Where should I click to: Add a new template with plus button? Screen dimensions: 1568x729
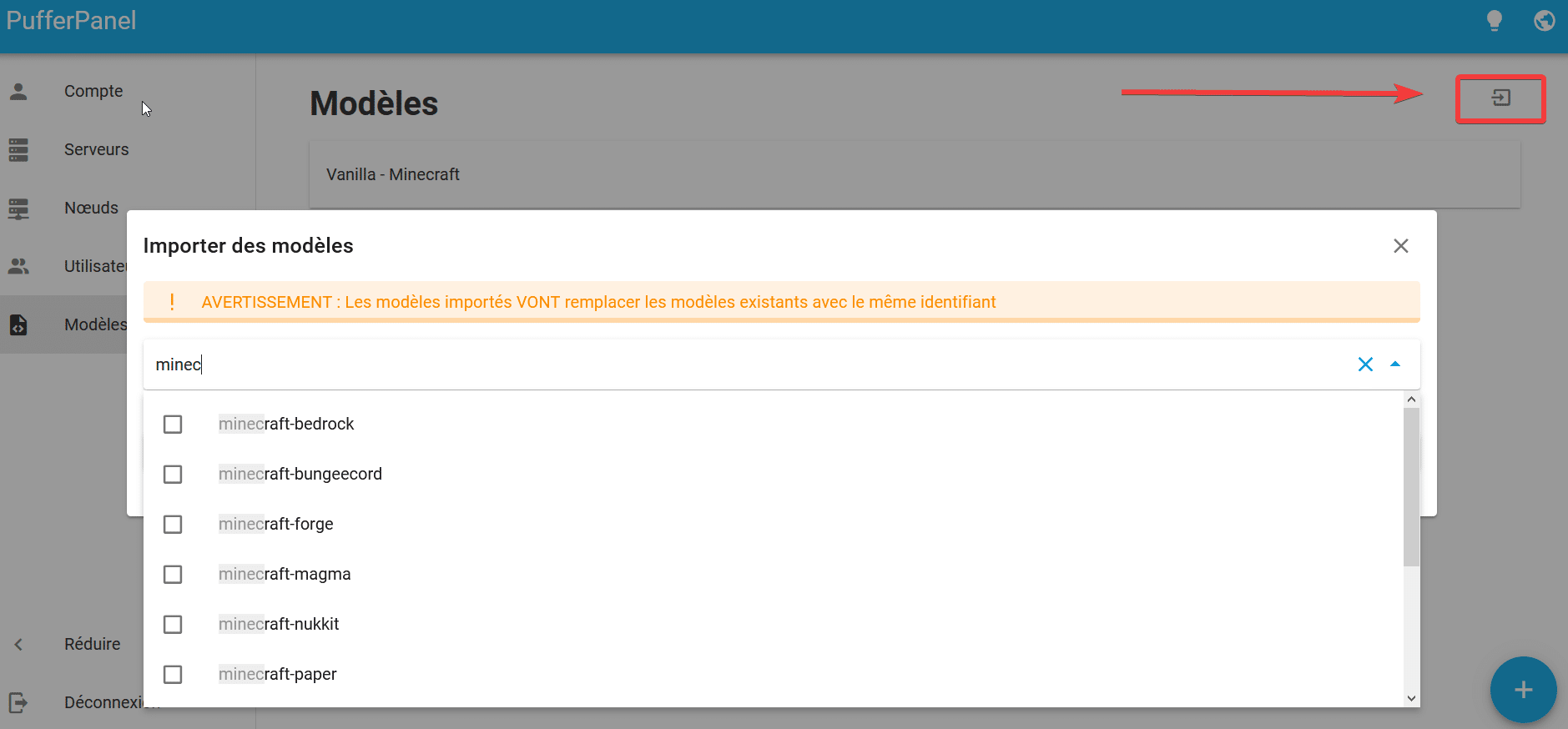pos(1524,690)
